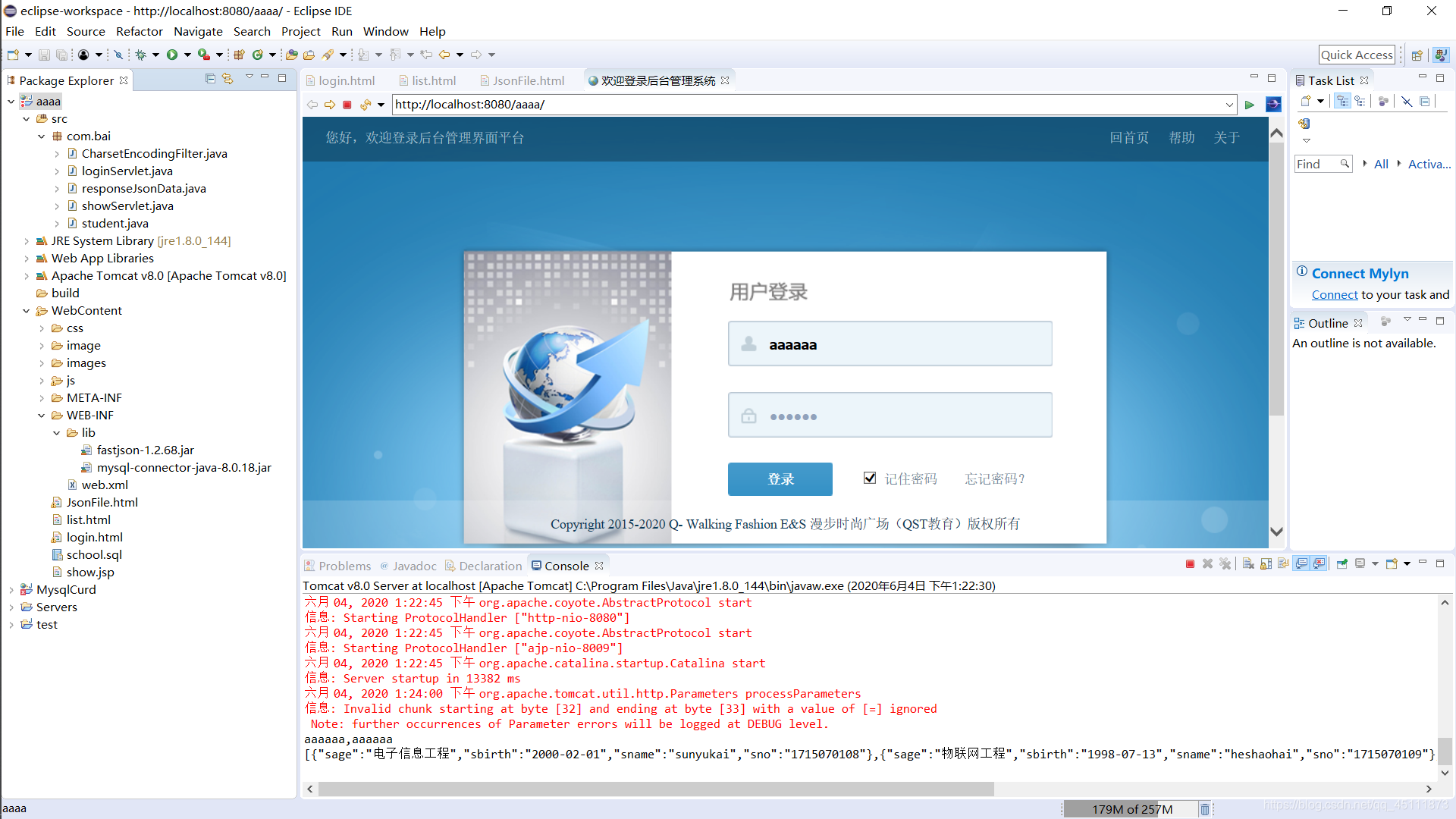
Task: Open the Run button dropdown arrow
Action: [187, 54]
